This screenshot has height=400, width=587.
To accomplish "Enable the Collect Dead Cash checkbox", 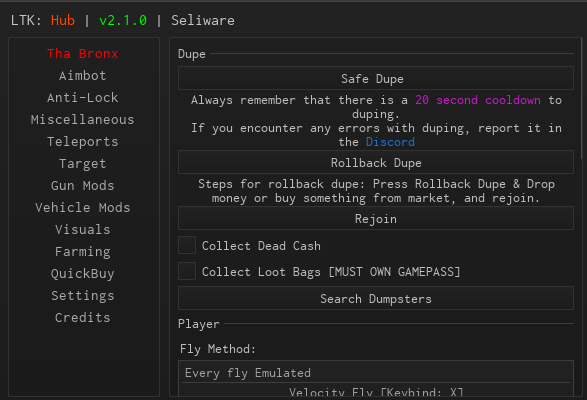I will point(187,245).
